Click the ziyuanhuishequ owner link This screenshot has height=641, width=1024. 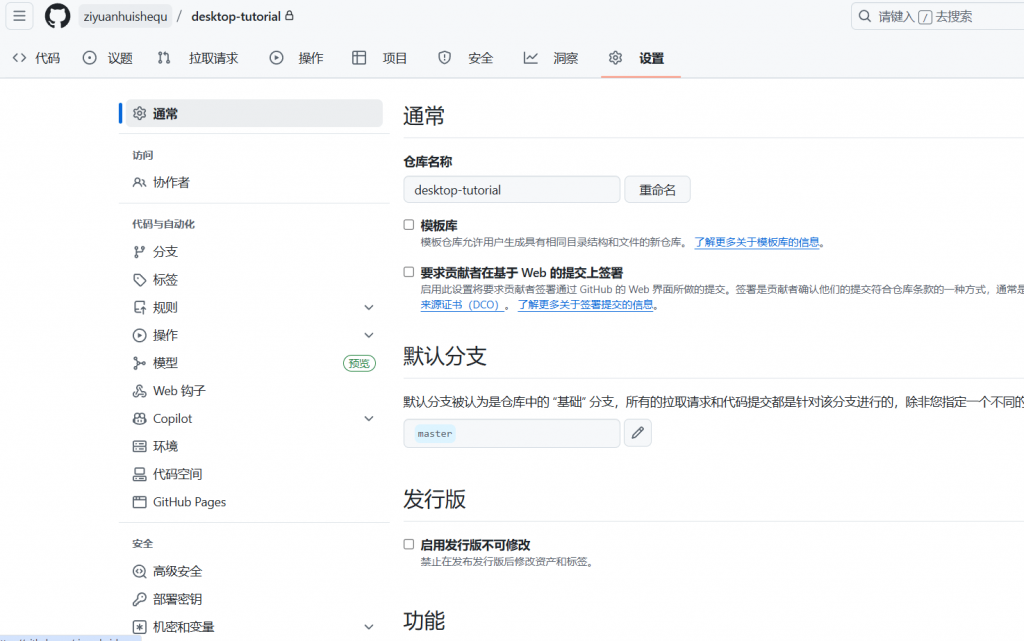[125, 16]
